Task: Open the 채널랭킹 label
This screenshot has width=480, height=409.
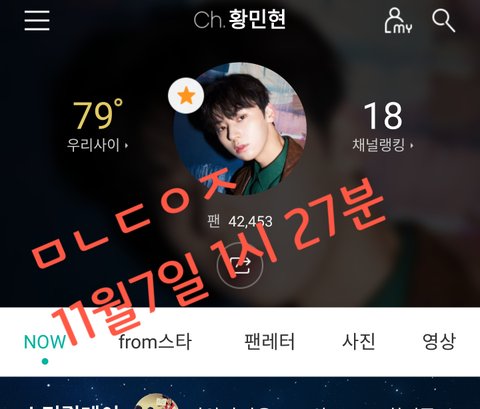Action: [379, 145]
